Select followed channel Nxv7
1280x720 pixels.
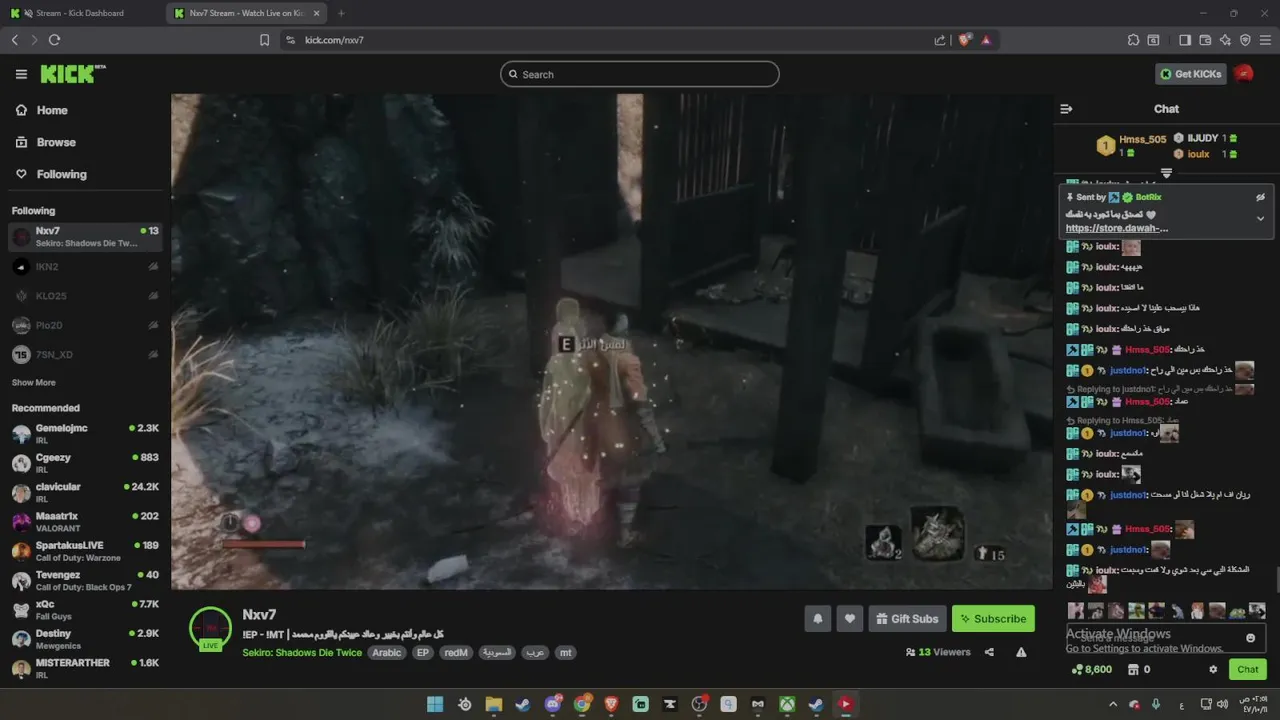[x=85, y=237]
